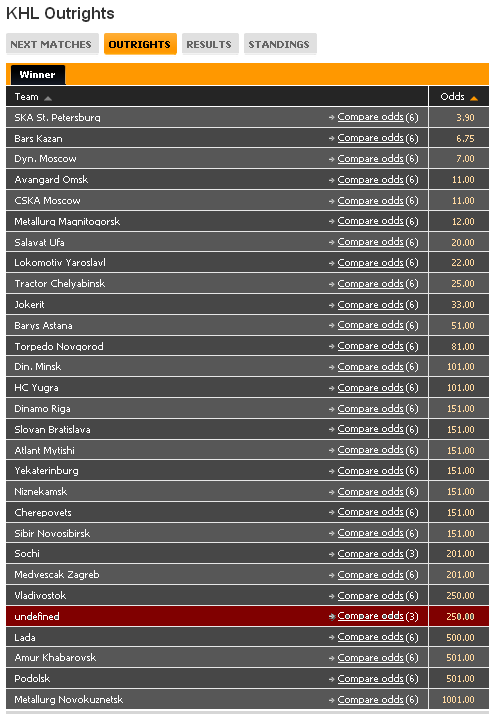Screen dimensions: 492x714
Task: Click arrow icon beside SKA St. Petersburg compare odds
Action: tap(332, 117)
